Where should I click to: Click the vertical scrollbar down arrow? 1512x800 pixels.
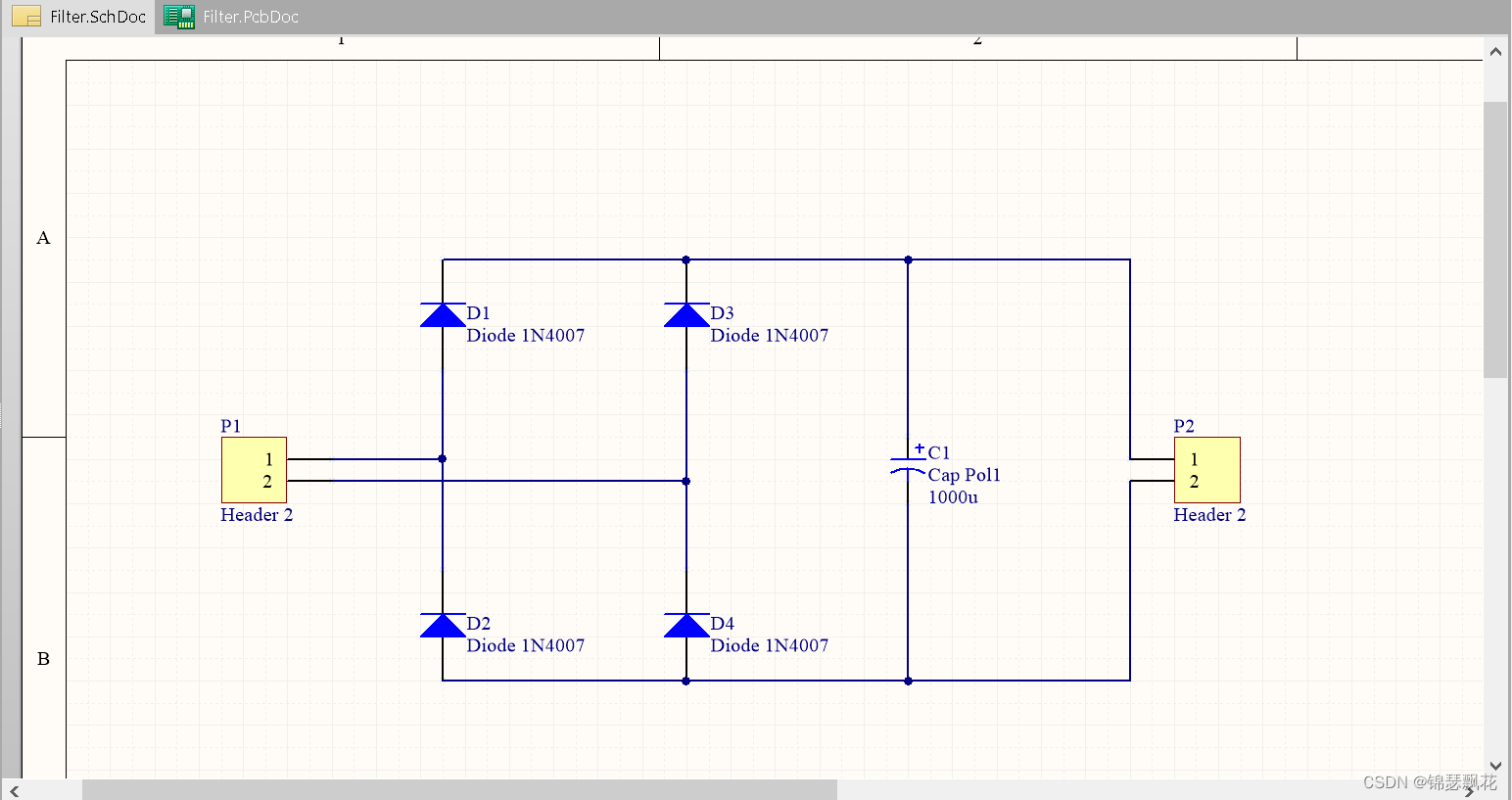1495,766
